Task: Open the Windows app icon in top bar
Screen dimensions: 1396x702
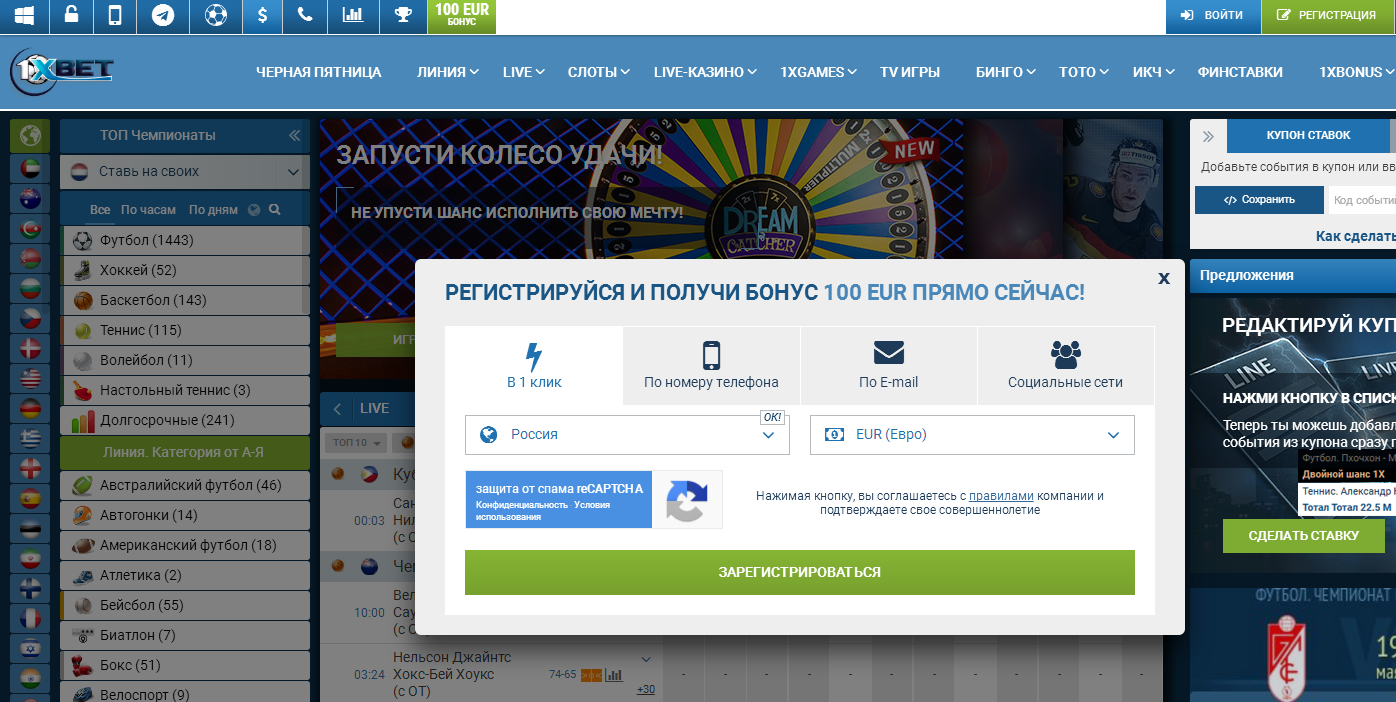Action: 24,15
